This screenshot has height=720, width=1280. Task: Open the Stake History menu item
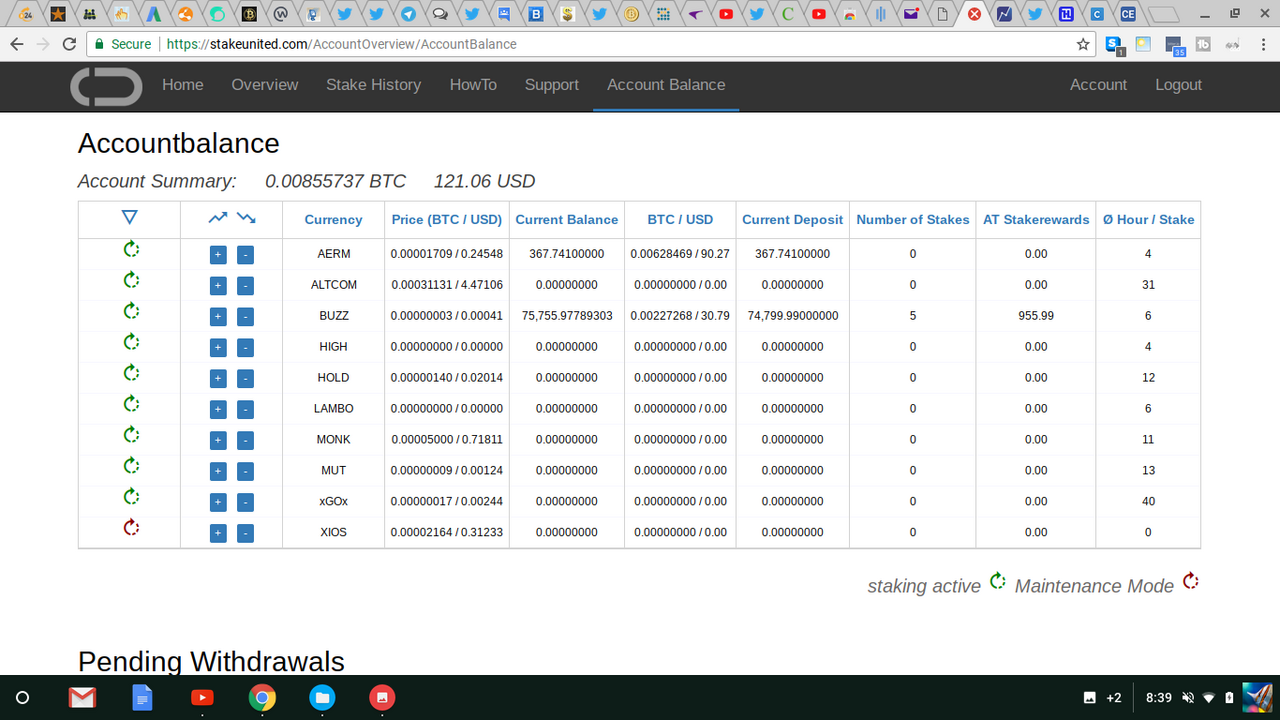click(373, 85)
